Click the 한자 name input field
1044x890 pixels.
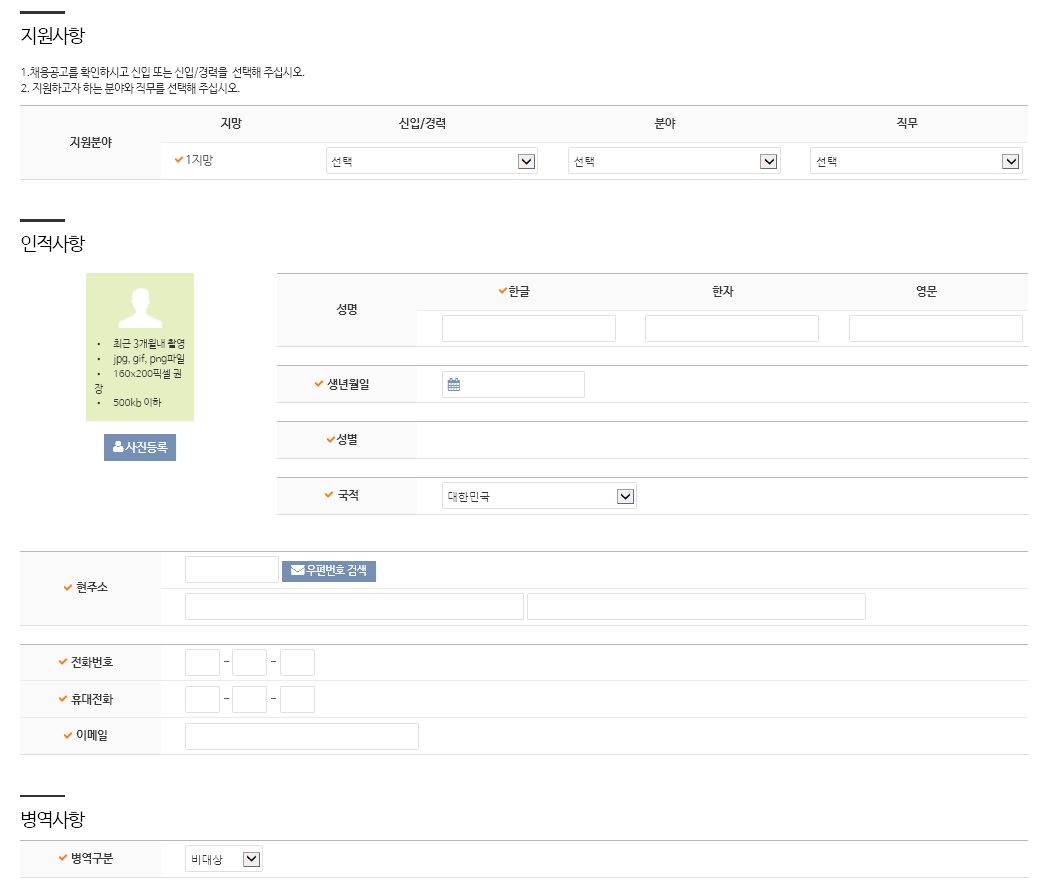(731, 329)
